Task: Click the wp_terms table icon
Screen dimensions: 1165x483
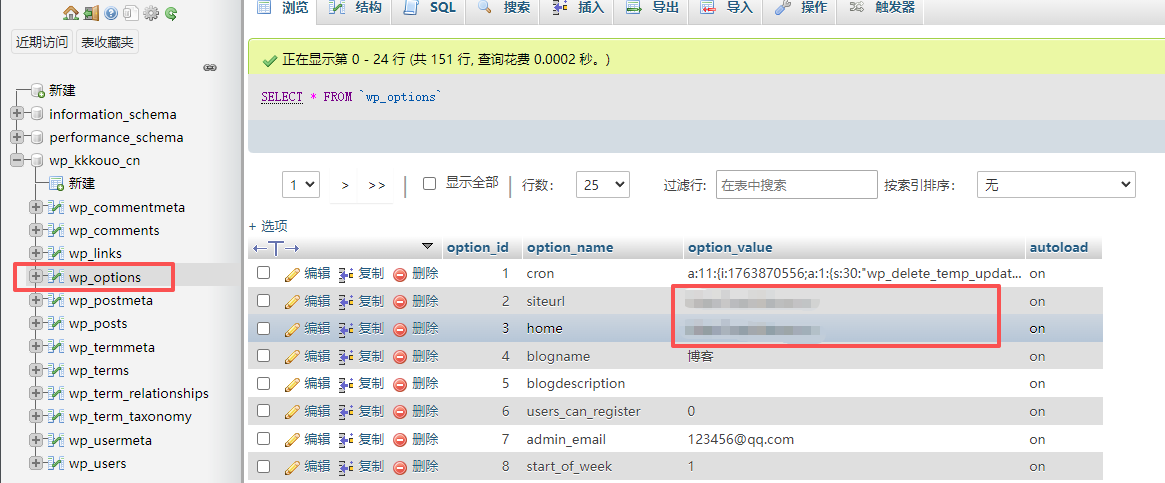Action: 56,371
